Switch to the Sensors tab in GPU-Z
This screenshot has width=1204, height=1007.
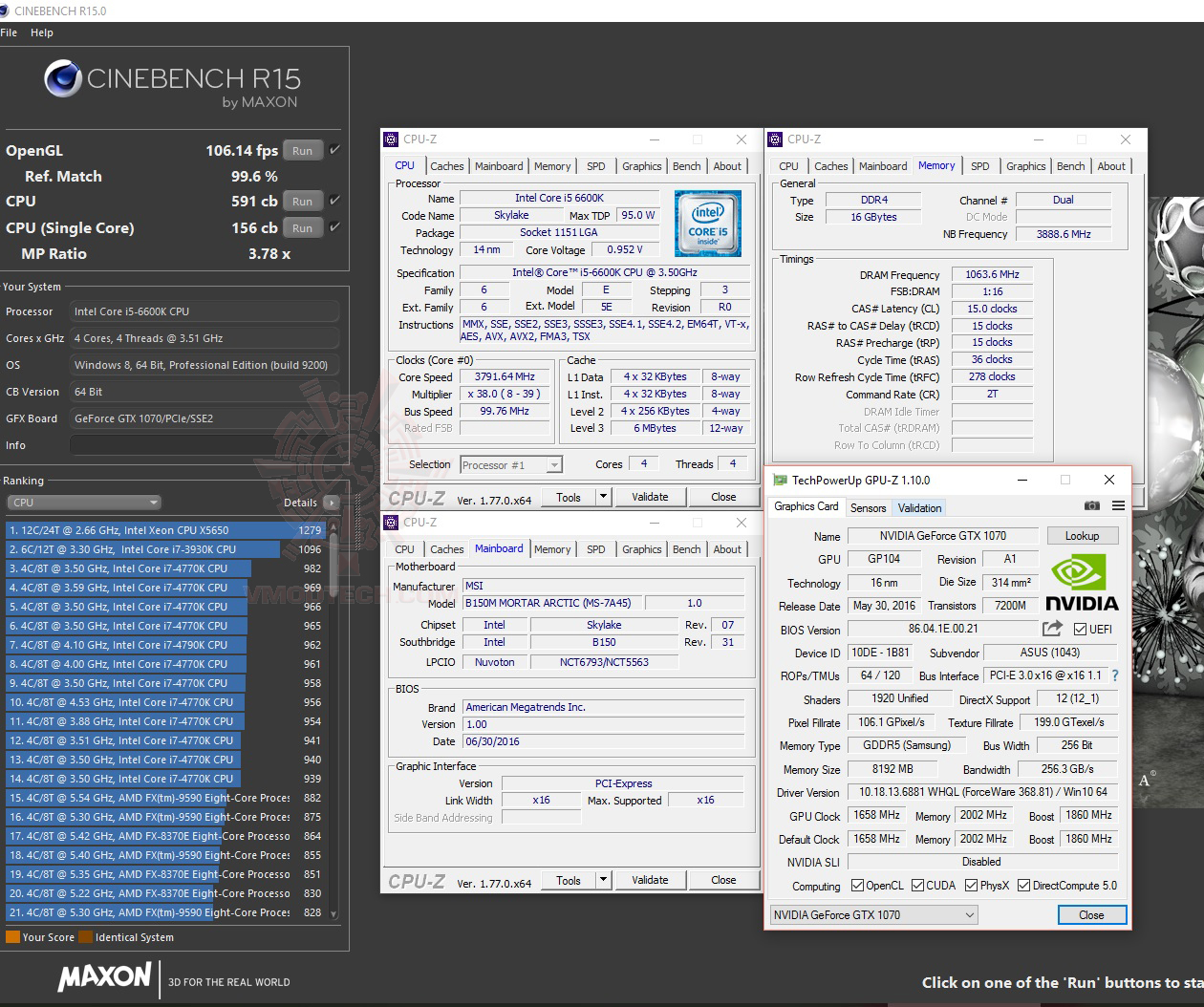tap(868, 508)
